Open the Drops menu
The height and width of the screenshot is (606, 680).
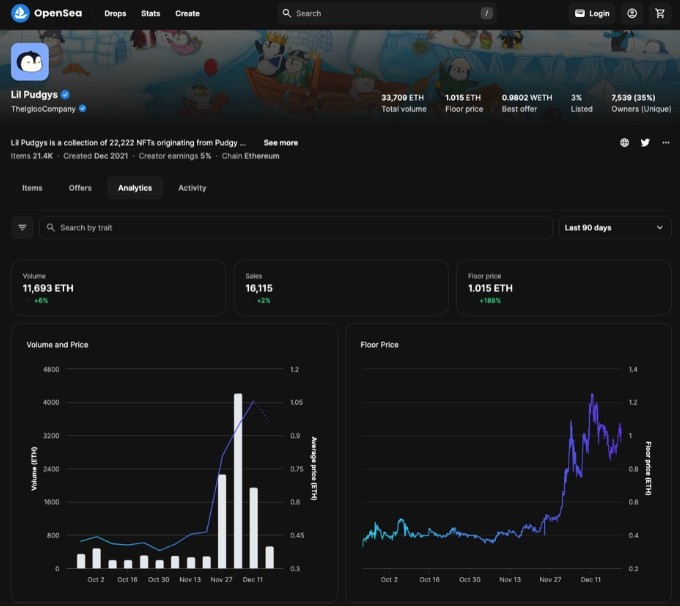tap(115, 14)
